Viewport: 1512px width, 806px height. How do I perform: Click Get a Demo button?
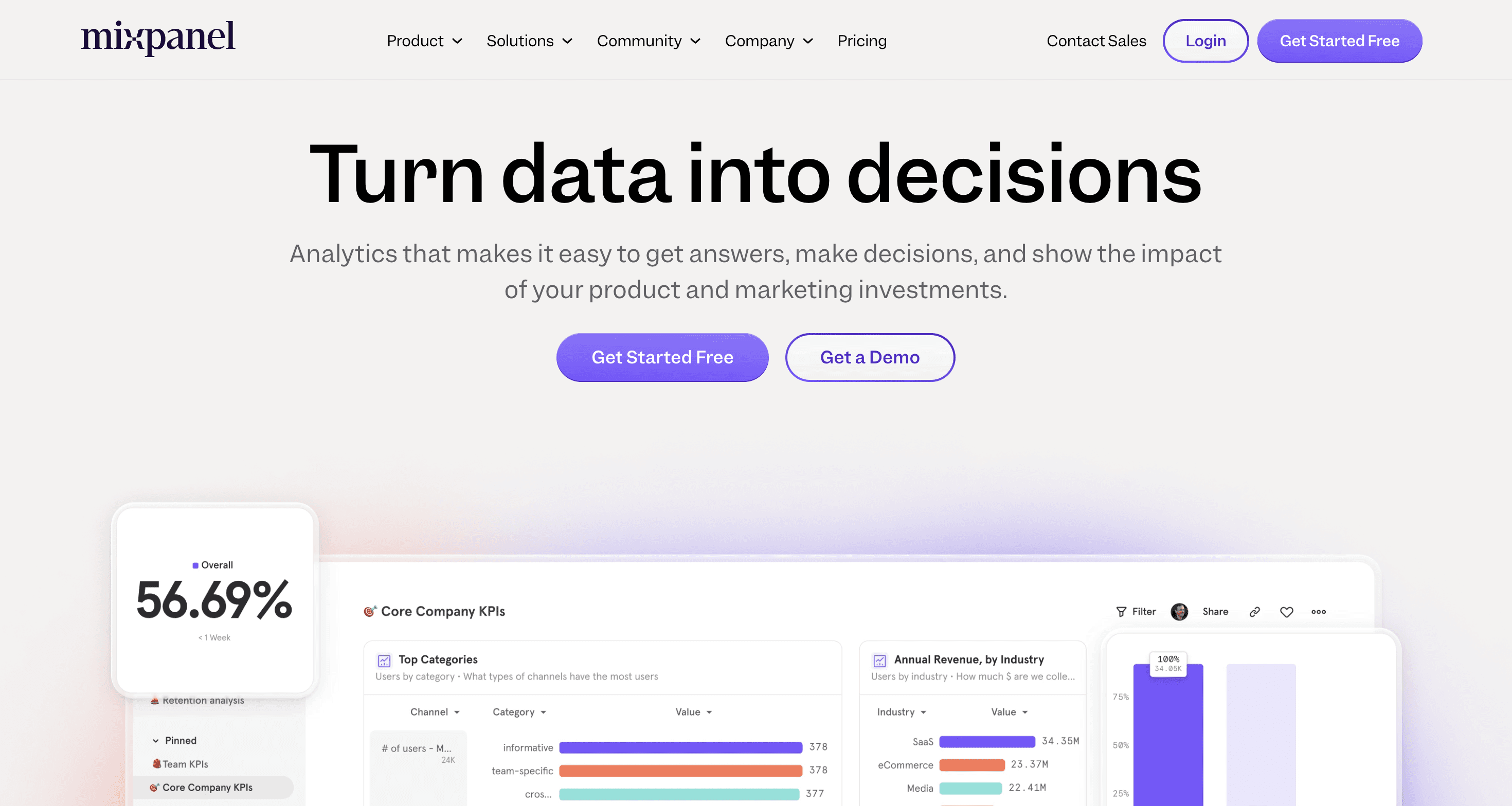point(869,357)
